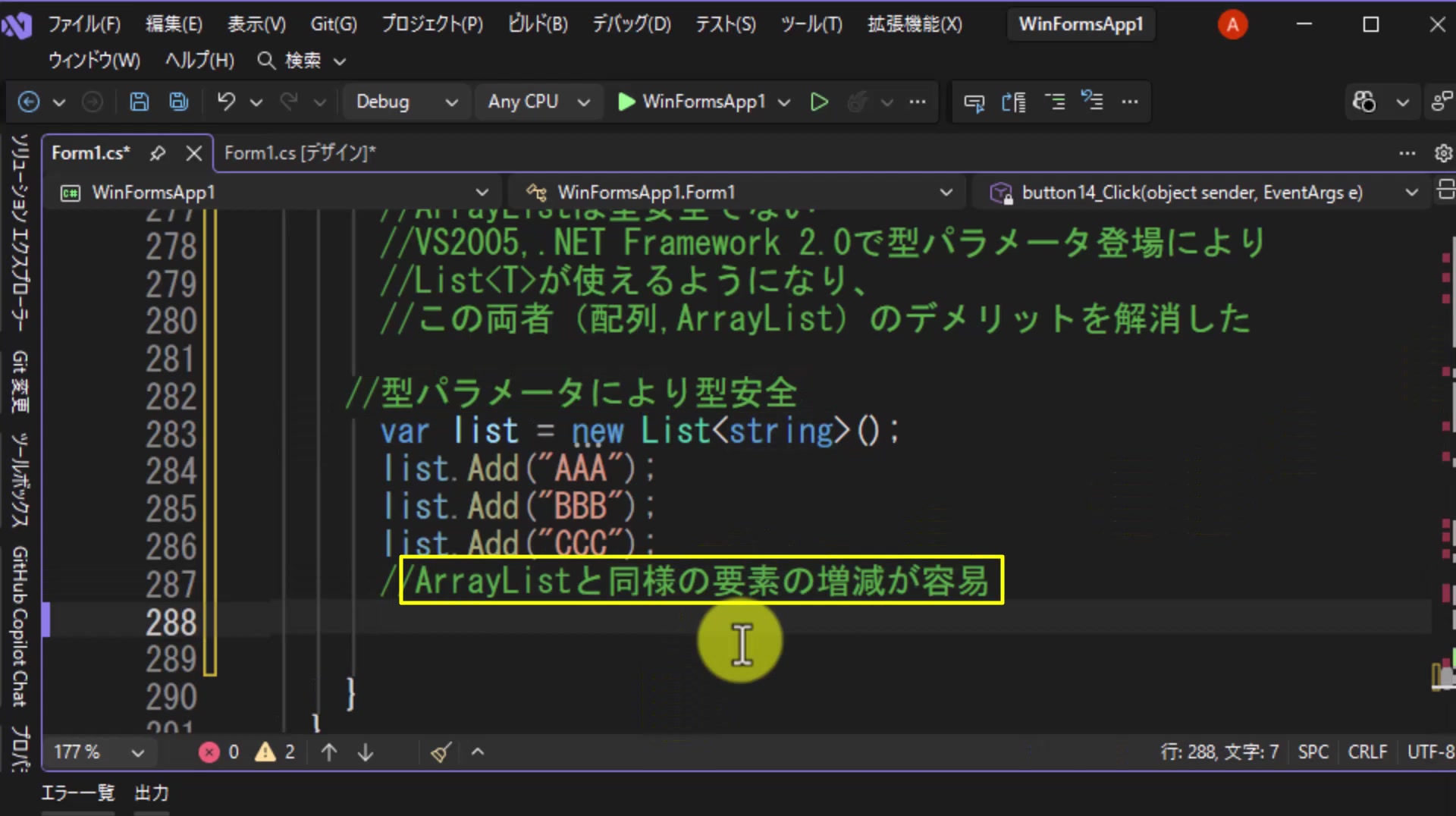Image resolution: width=1456 pixels, height=816 pixels.
Task: Switch to the Form1.cs [デザイン] tab
Action: pos(300,153)
